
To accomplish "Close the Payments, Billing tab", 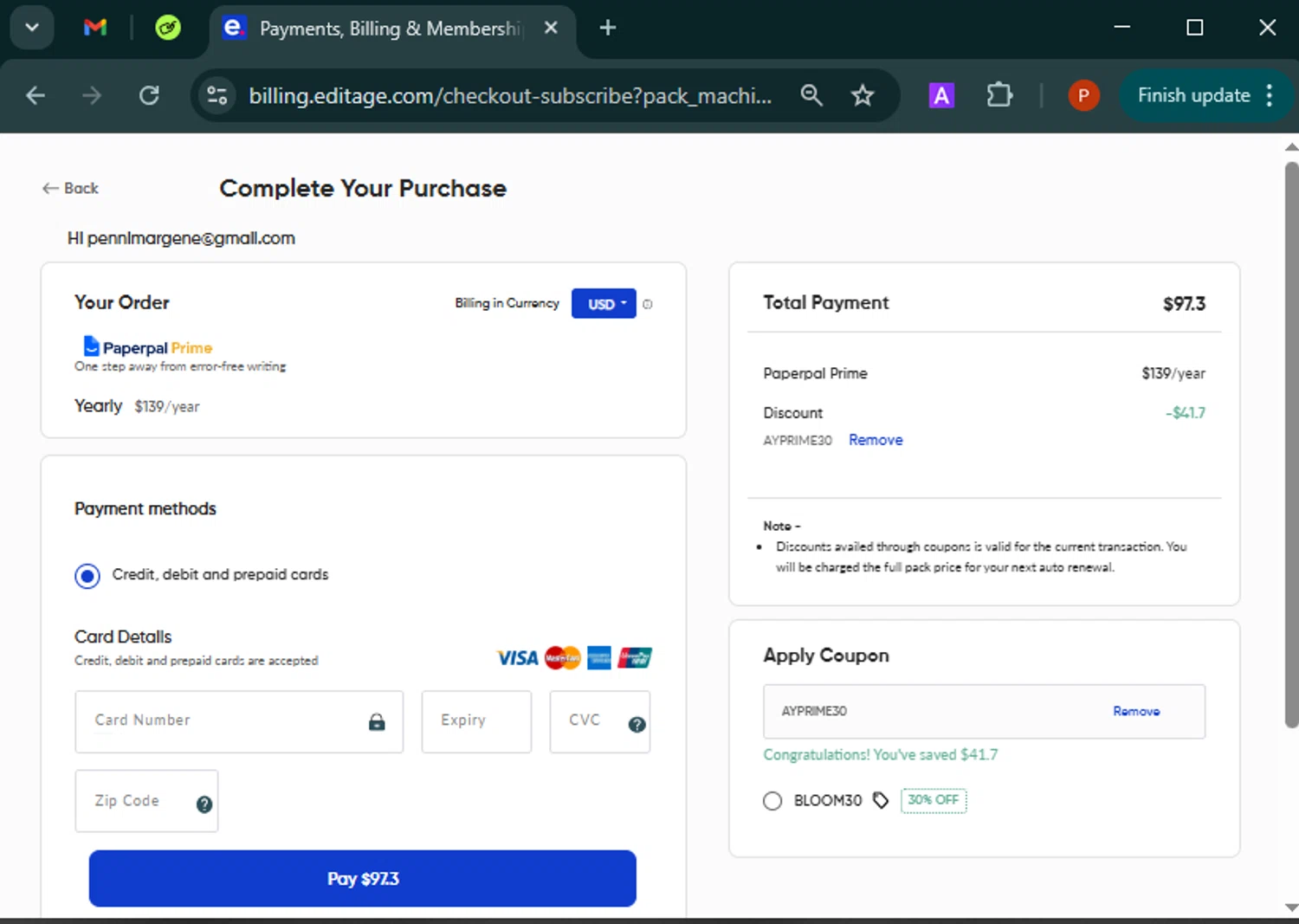I will coord(551,28).
